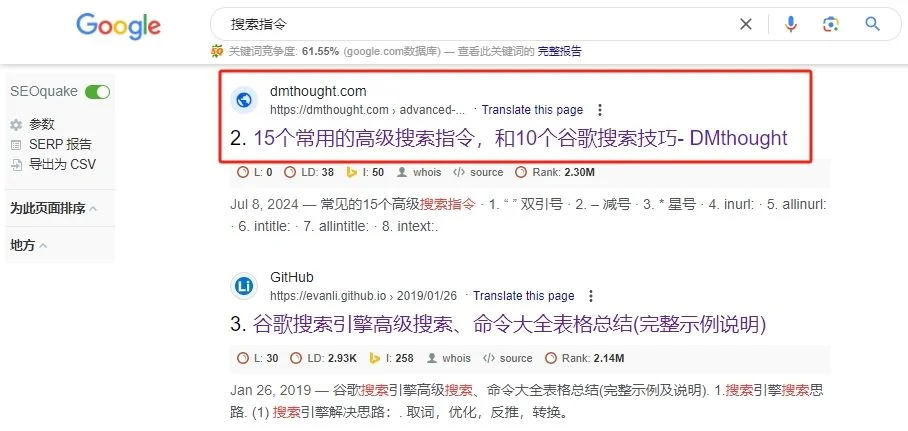The width and height of the screenshot is (908, 431).
Task: Translate this page for dmthought.com result
Action: (x=532, y=109)
